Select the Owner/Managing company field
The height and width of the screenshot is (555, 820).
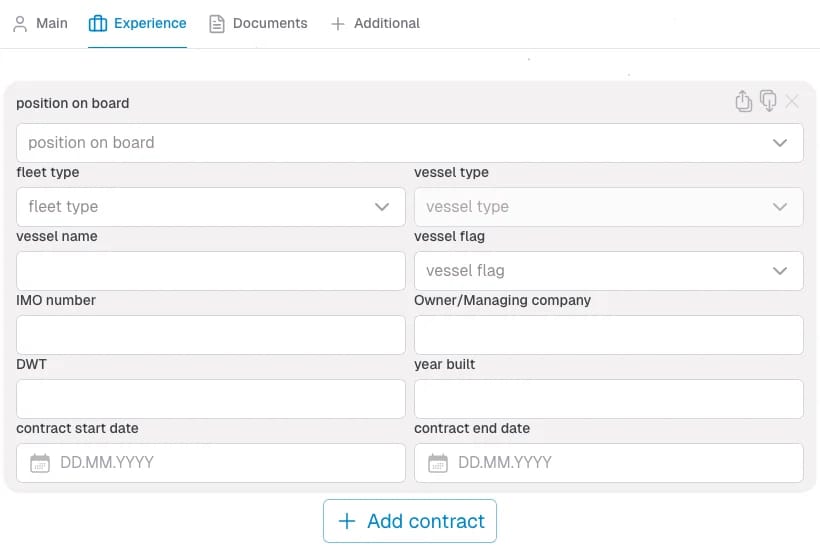coord(608,335)
